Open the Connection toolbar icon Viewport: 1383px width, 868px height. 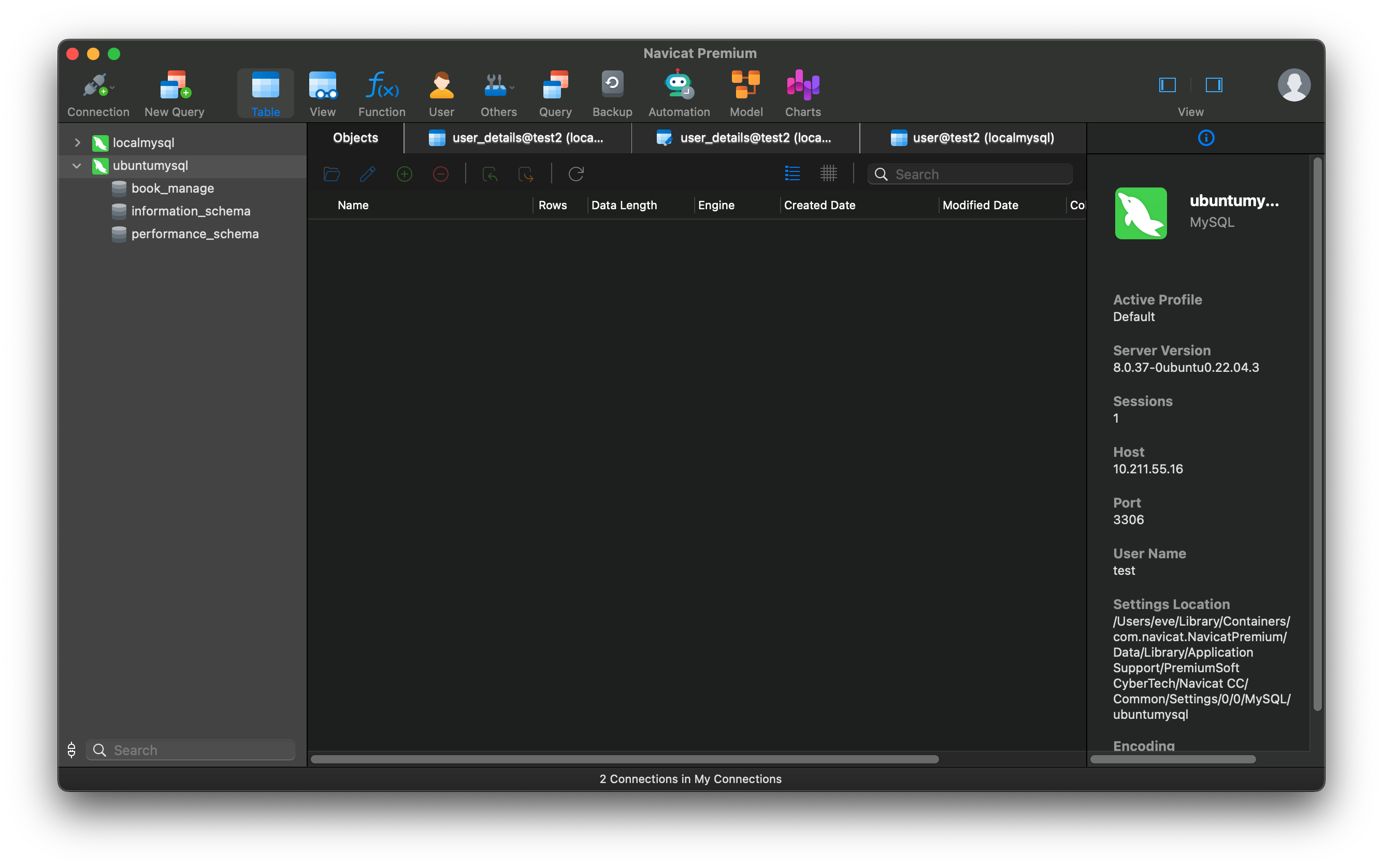95,85
